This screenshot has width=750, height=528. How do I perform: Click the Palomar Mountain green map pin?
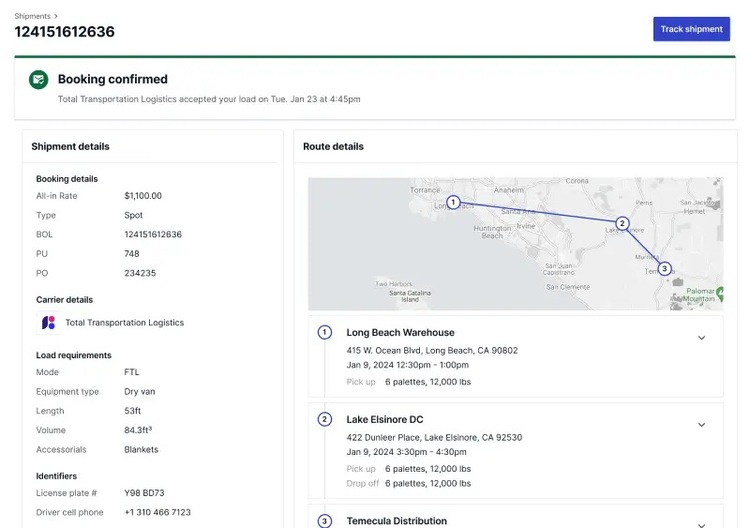click(x=720, y=293)
